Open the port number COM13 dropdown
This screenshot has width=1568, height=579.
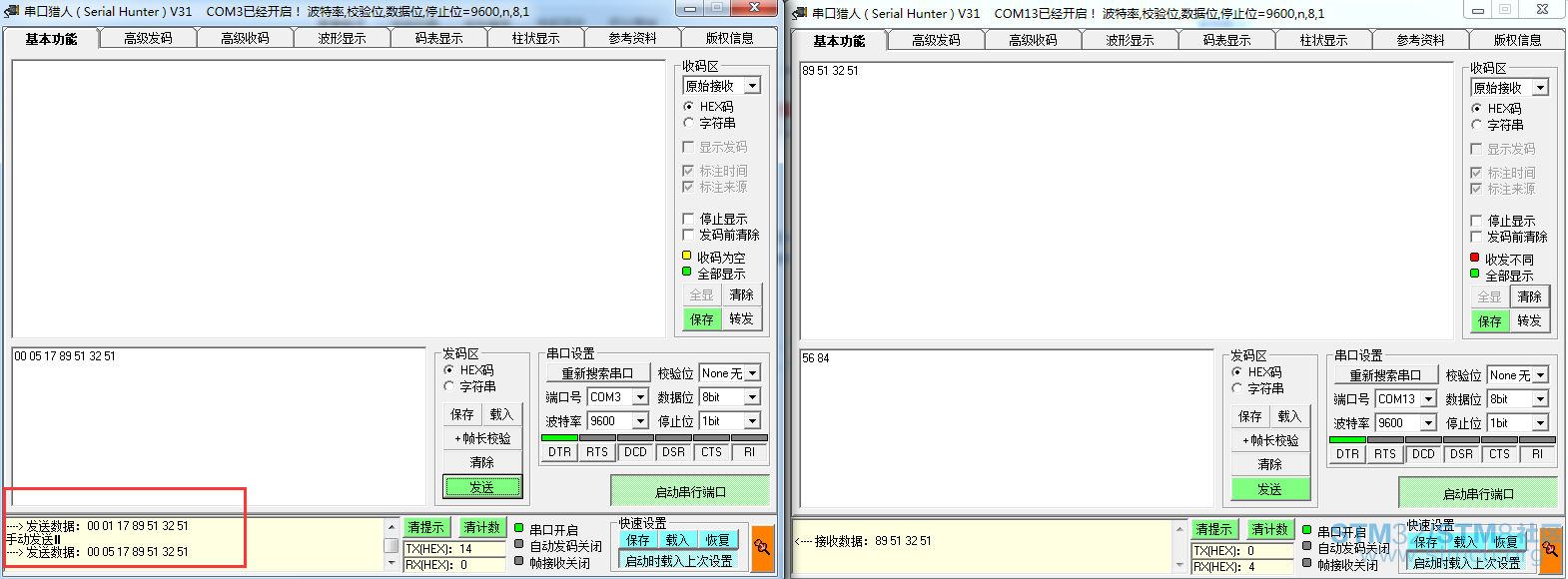coord(1428,399)
